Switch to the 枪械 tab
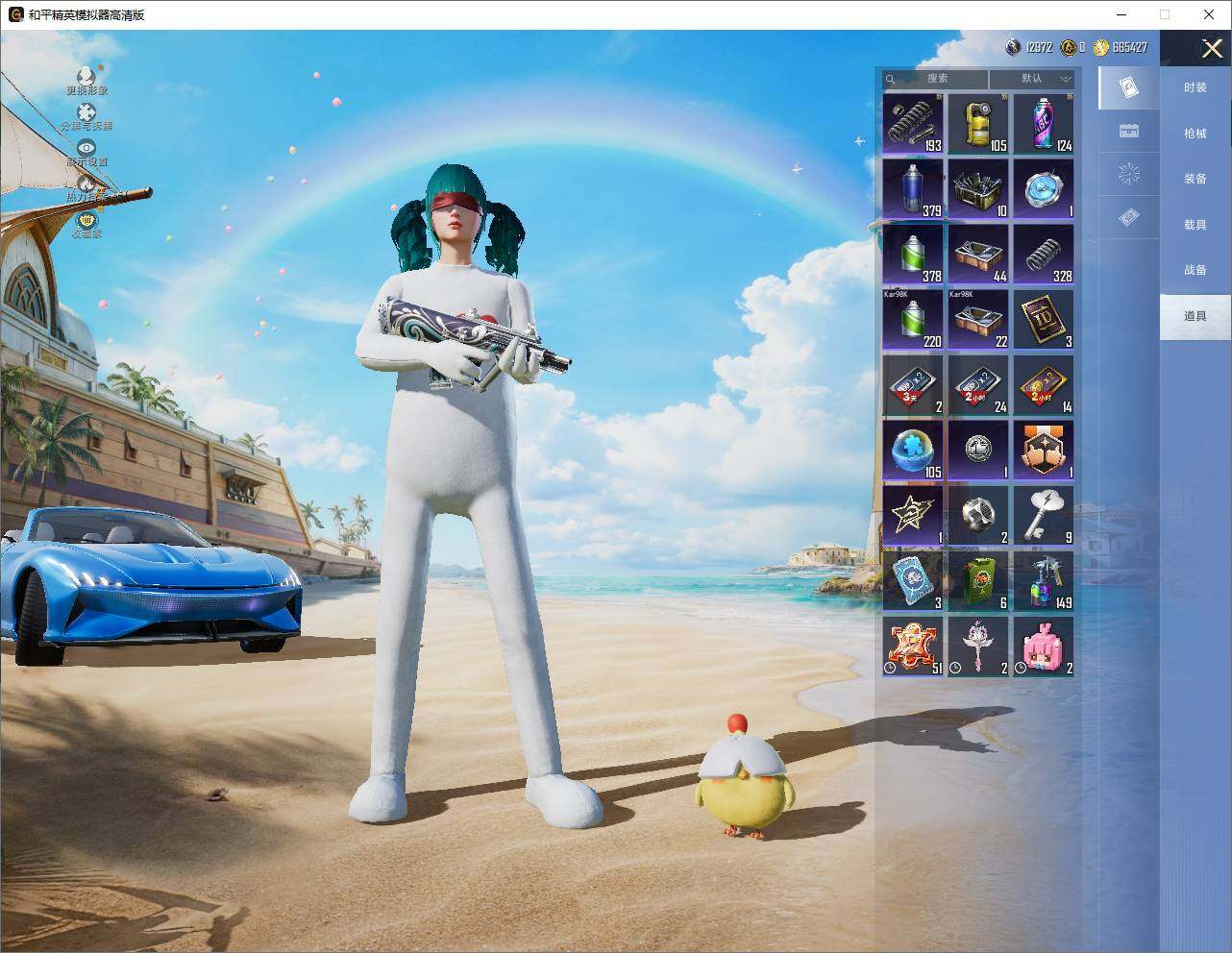The image size is (1232, 953). point(1195,134)
